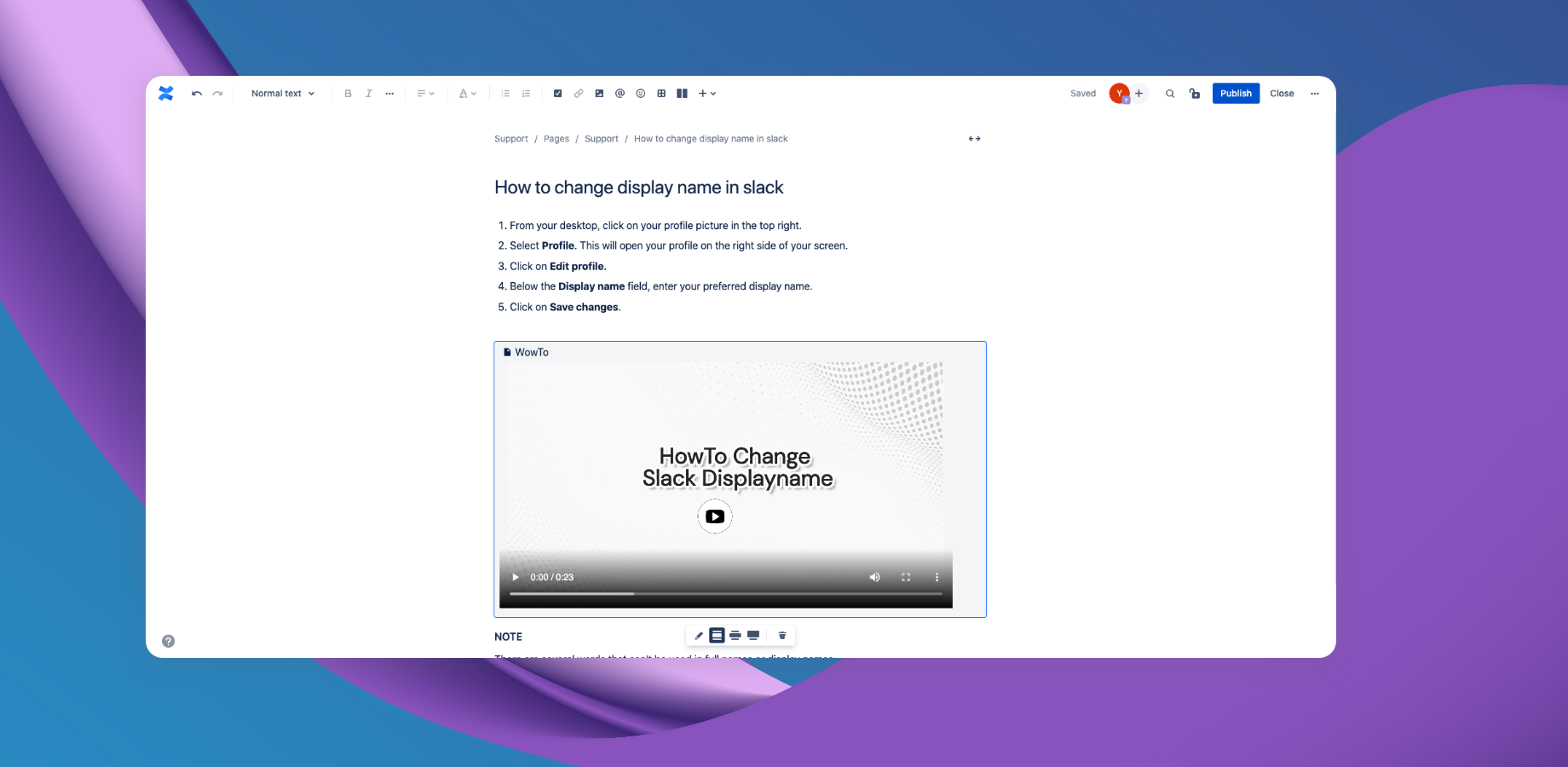
Task: Toggle numbered list formatting
Action: [527, 94]
